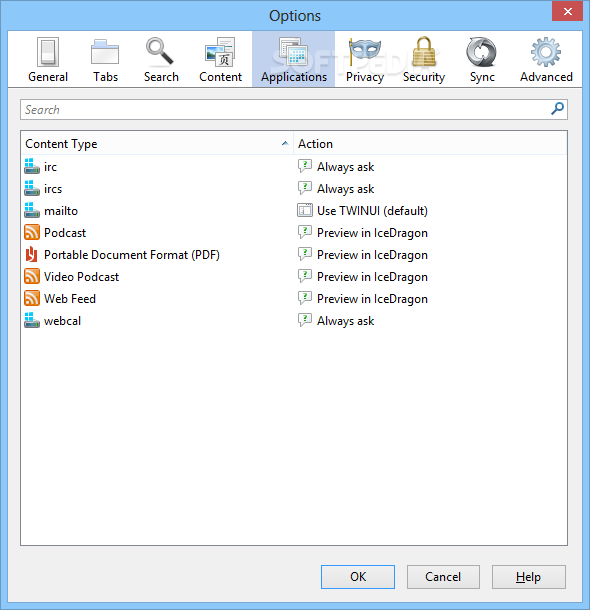590x610 pixels.
Task: Select the ircs content type row
Action: click(x=294, y=189)
